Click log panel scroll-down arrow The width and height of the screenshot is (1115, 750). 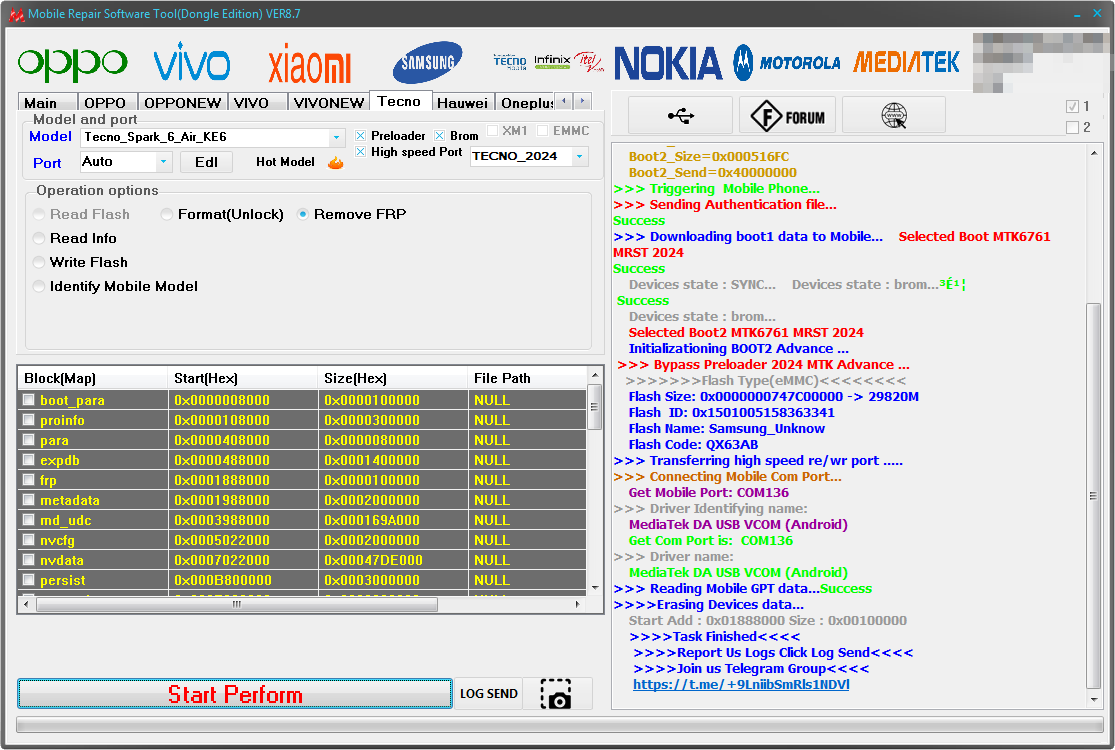1094,700
